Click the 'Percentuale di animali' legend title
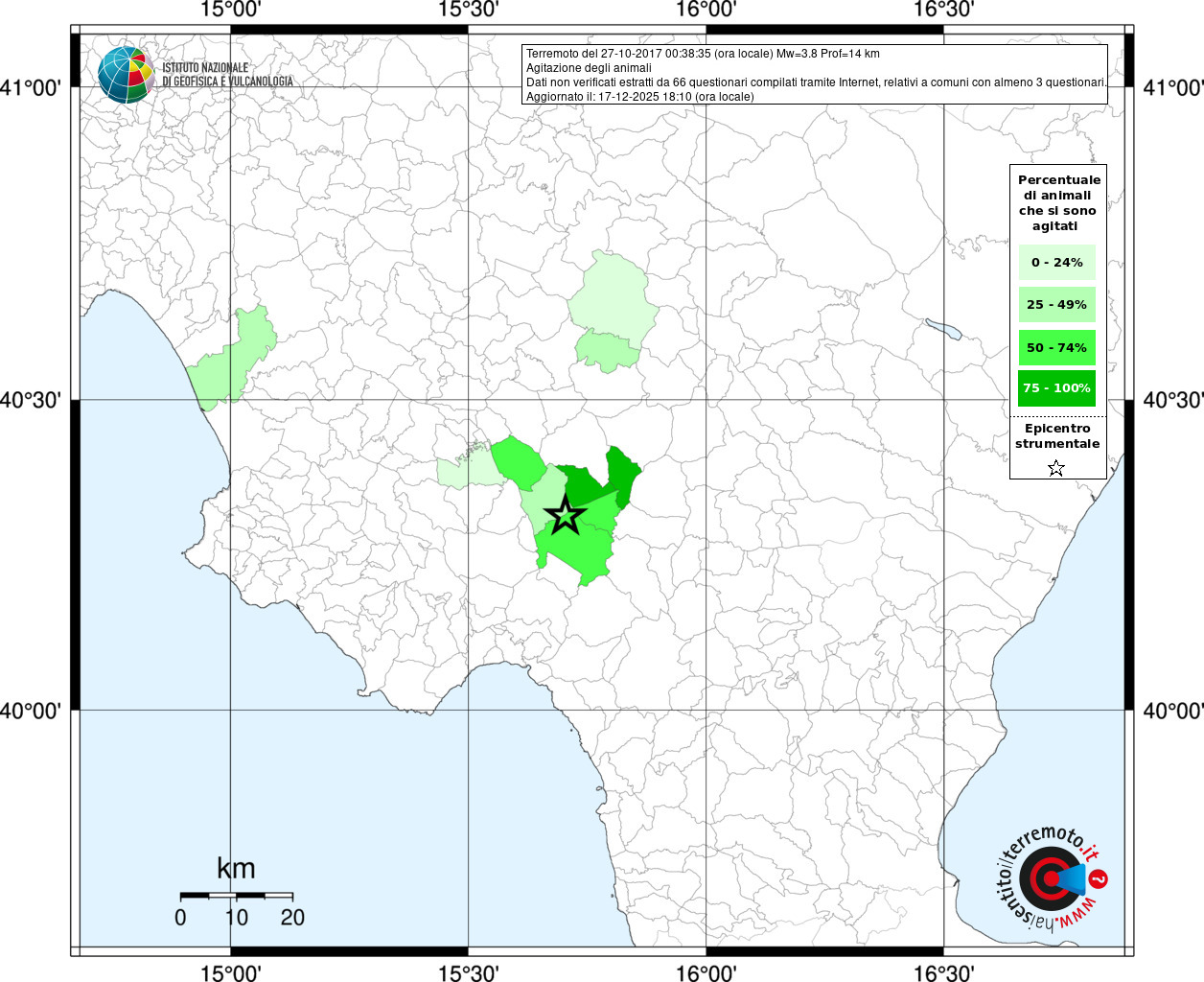This screenshot has width=1204, height=982. click(1058, 202)
